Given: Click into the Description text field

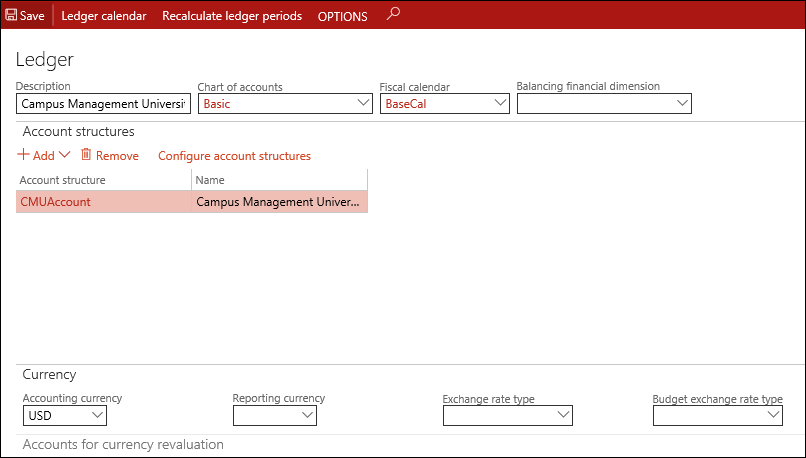Looking at the screenshot, I should coord(103,103).
